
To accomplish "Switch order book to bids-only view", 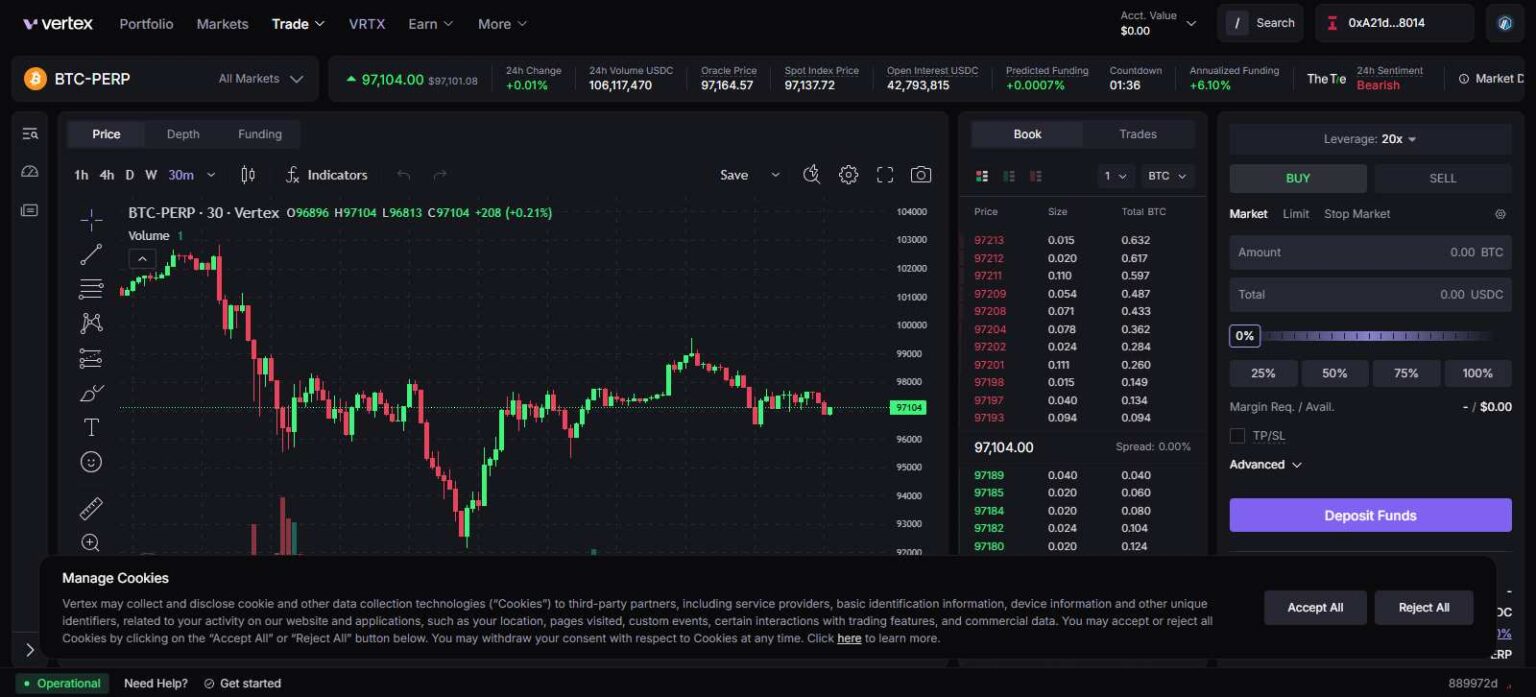I will [x=1009, y=175].
